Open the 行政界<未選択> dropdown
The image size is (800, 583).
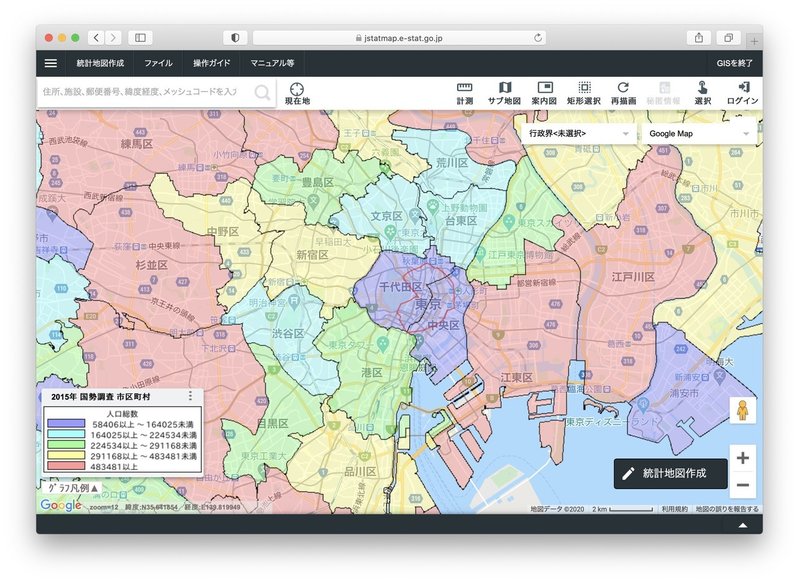point(579,134)
